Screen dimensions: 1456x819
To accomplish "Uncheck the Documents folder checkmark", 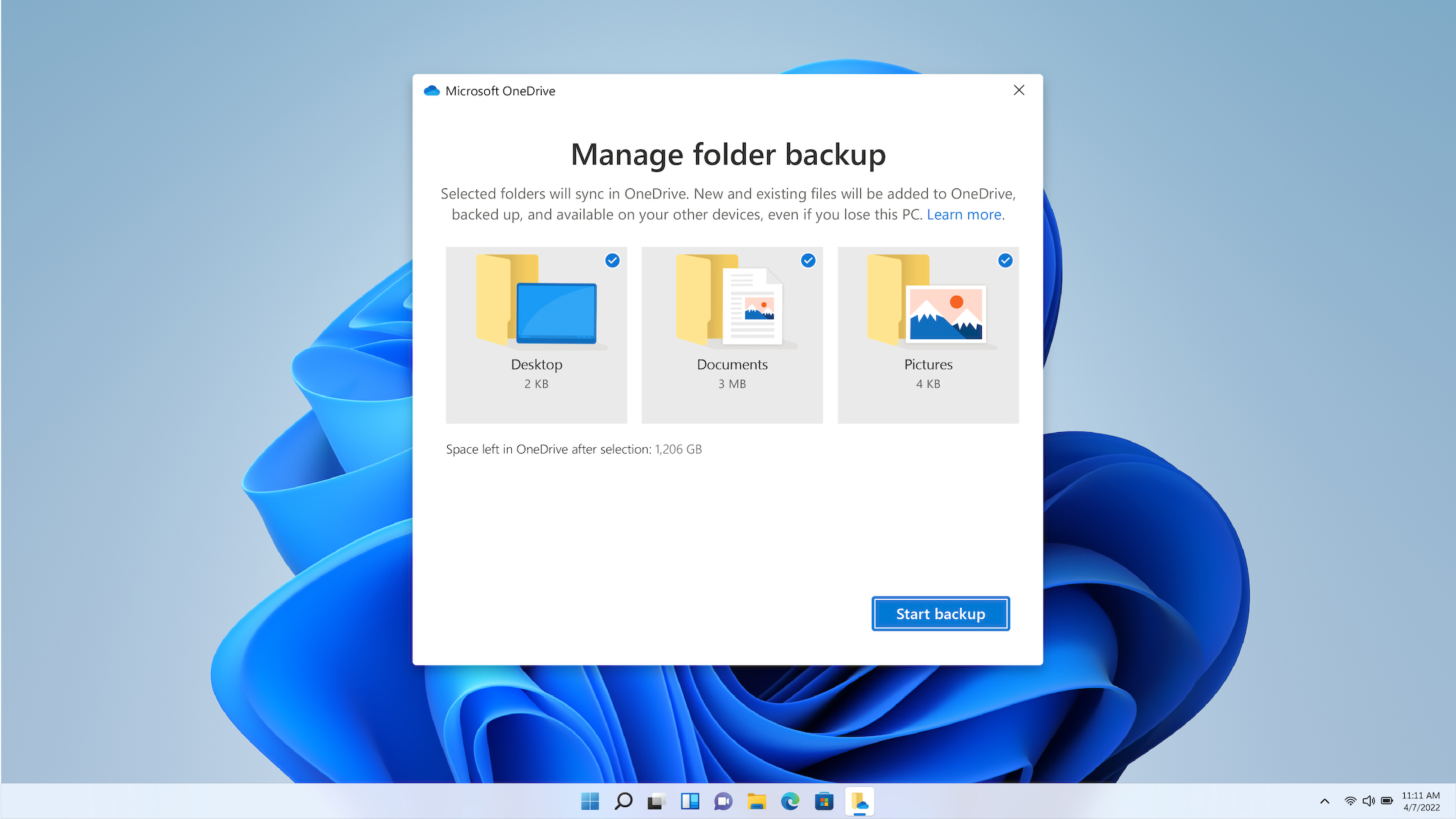I will 808,260.
